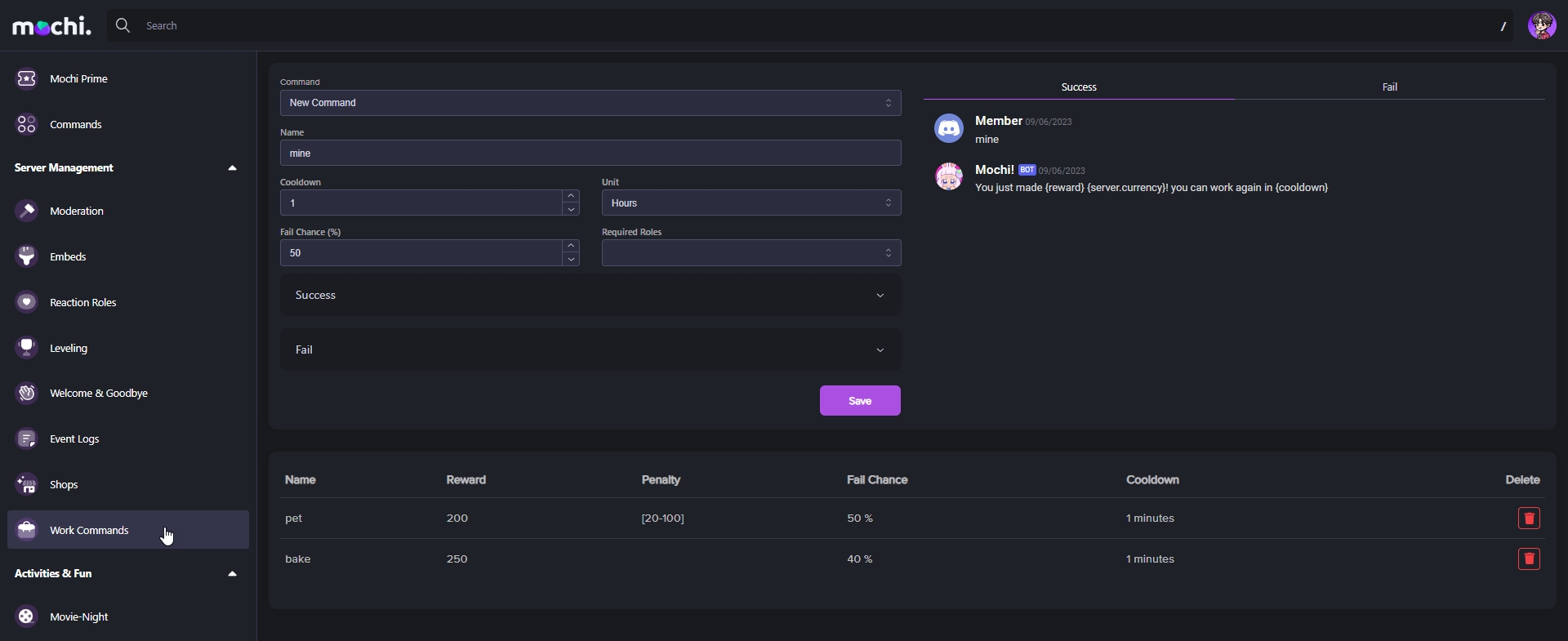Viewport: 1568px width, 641px height.
Task: Delete the pet work command
Action: [1529, 518]
